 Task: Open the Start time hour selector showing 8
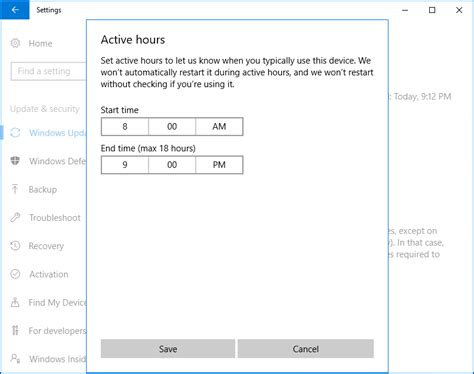tap(125, 127)
